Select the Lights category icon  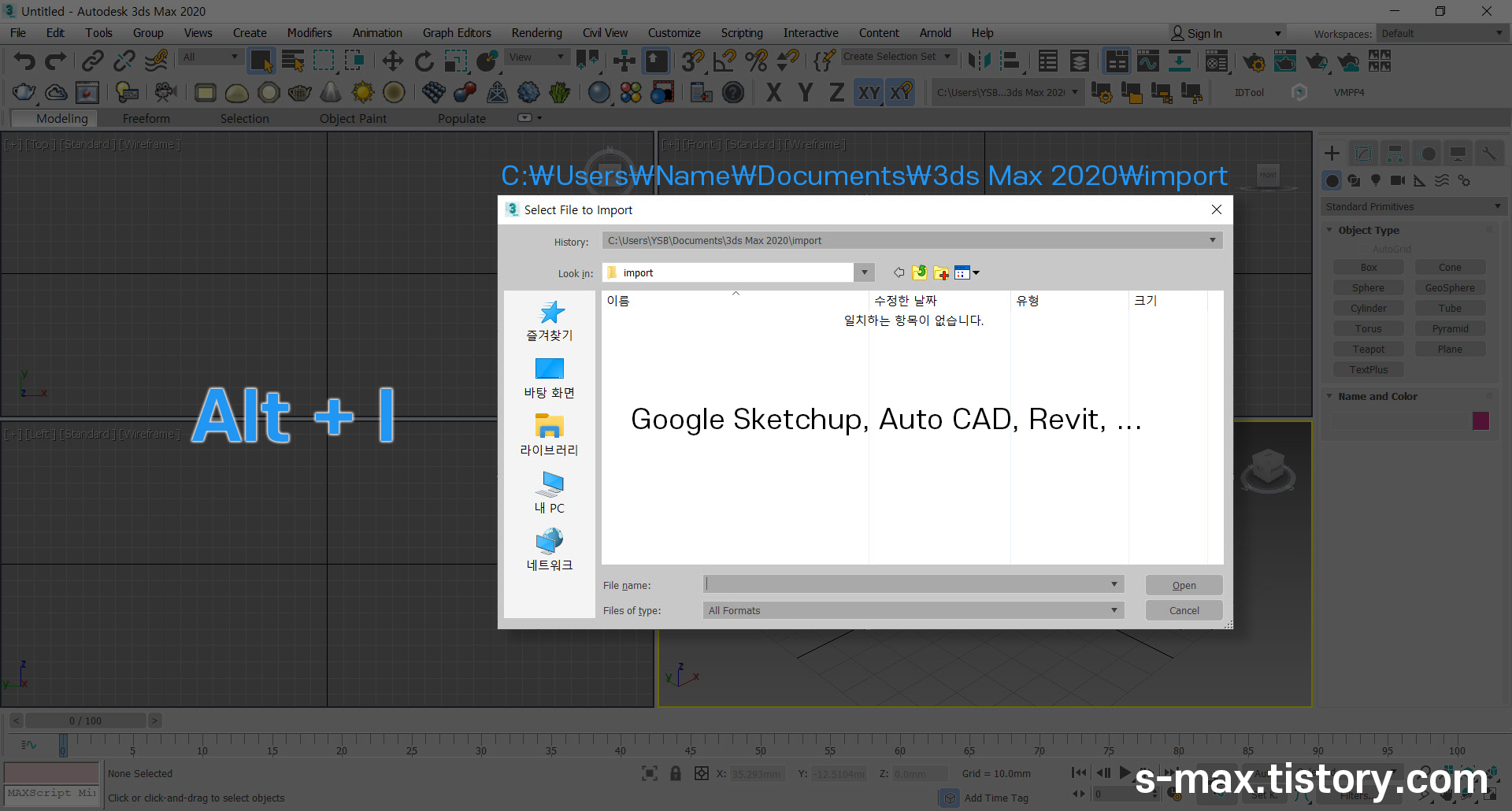click(1376, 181)
